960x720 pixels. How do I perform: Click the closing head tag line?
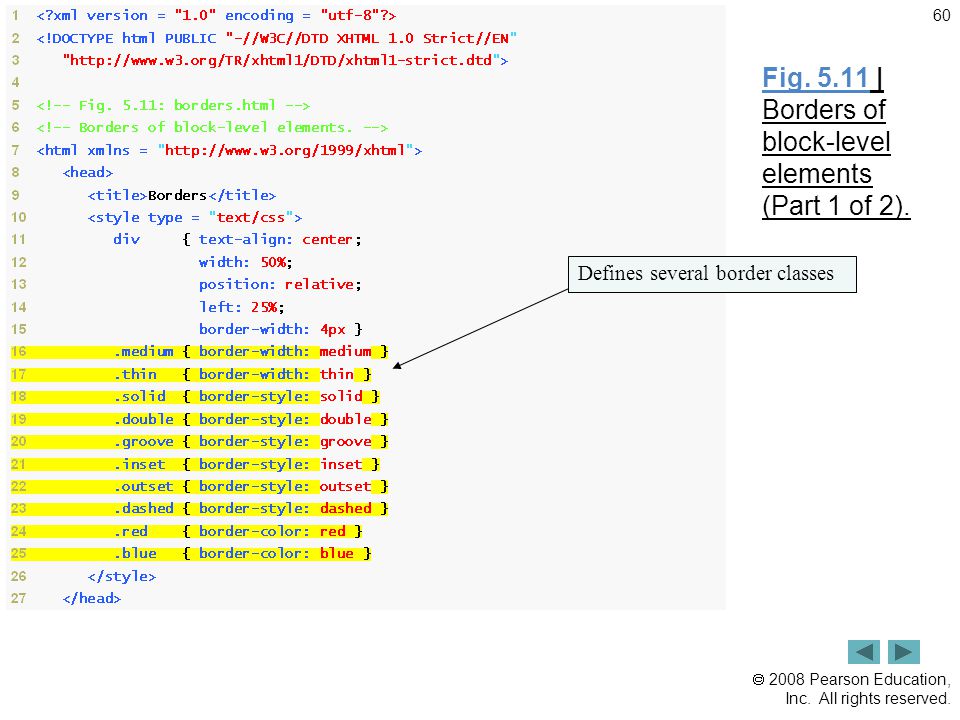(x=92, y=598)
